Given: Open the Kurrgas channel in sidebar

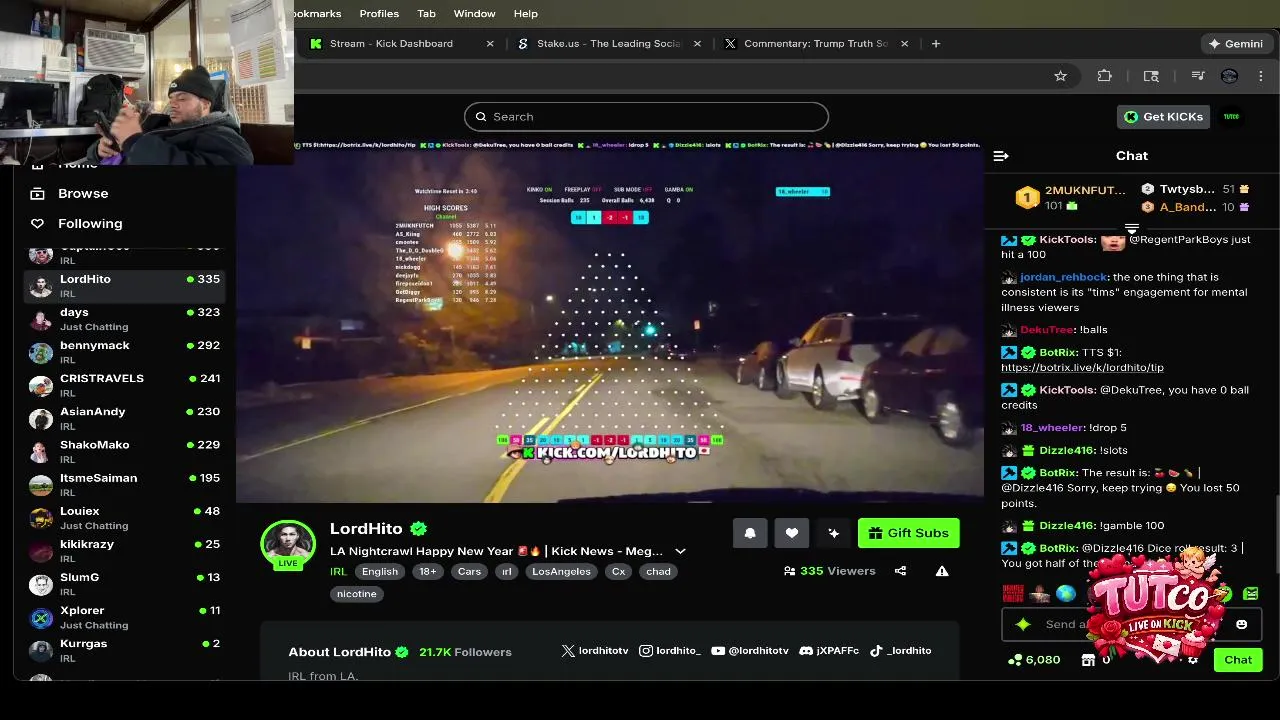Looking at the screenshot, I should [124, 649].
